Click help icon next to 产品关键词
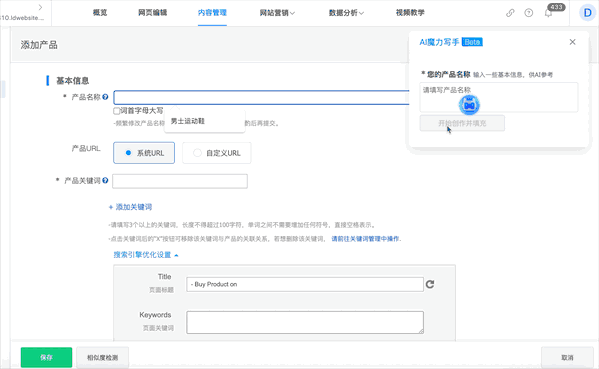Screen dimensions: 599x369 coord(105,180)
